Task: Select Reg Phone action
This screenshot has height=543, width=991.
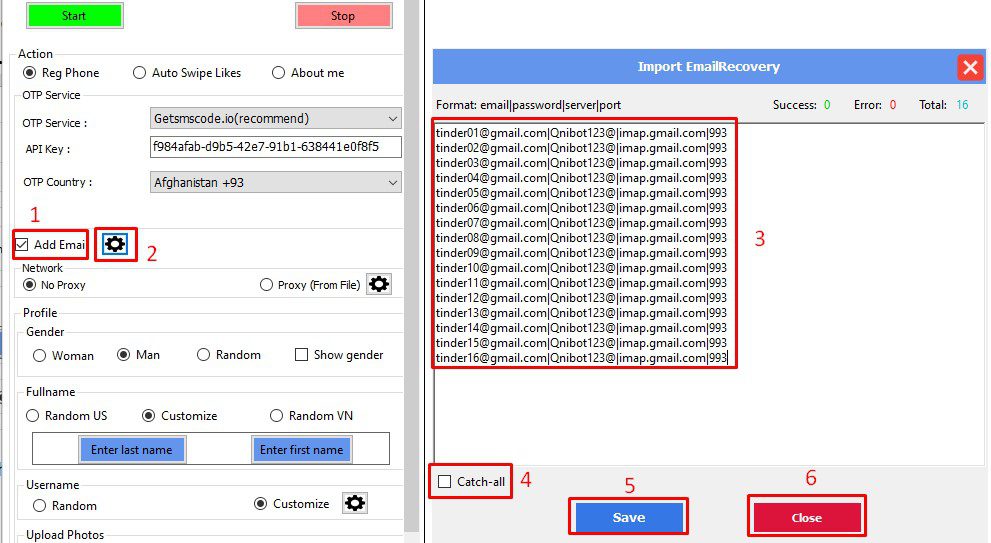Action: tap(61, 73)
